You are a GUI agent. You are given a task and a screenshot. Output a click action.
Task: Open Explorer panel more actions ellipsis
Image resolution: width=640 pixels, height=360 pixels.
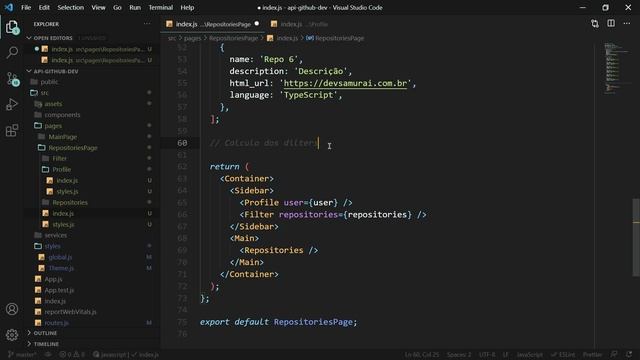(x=147, y=24)
